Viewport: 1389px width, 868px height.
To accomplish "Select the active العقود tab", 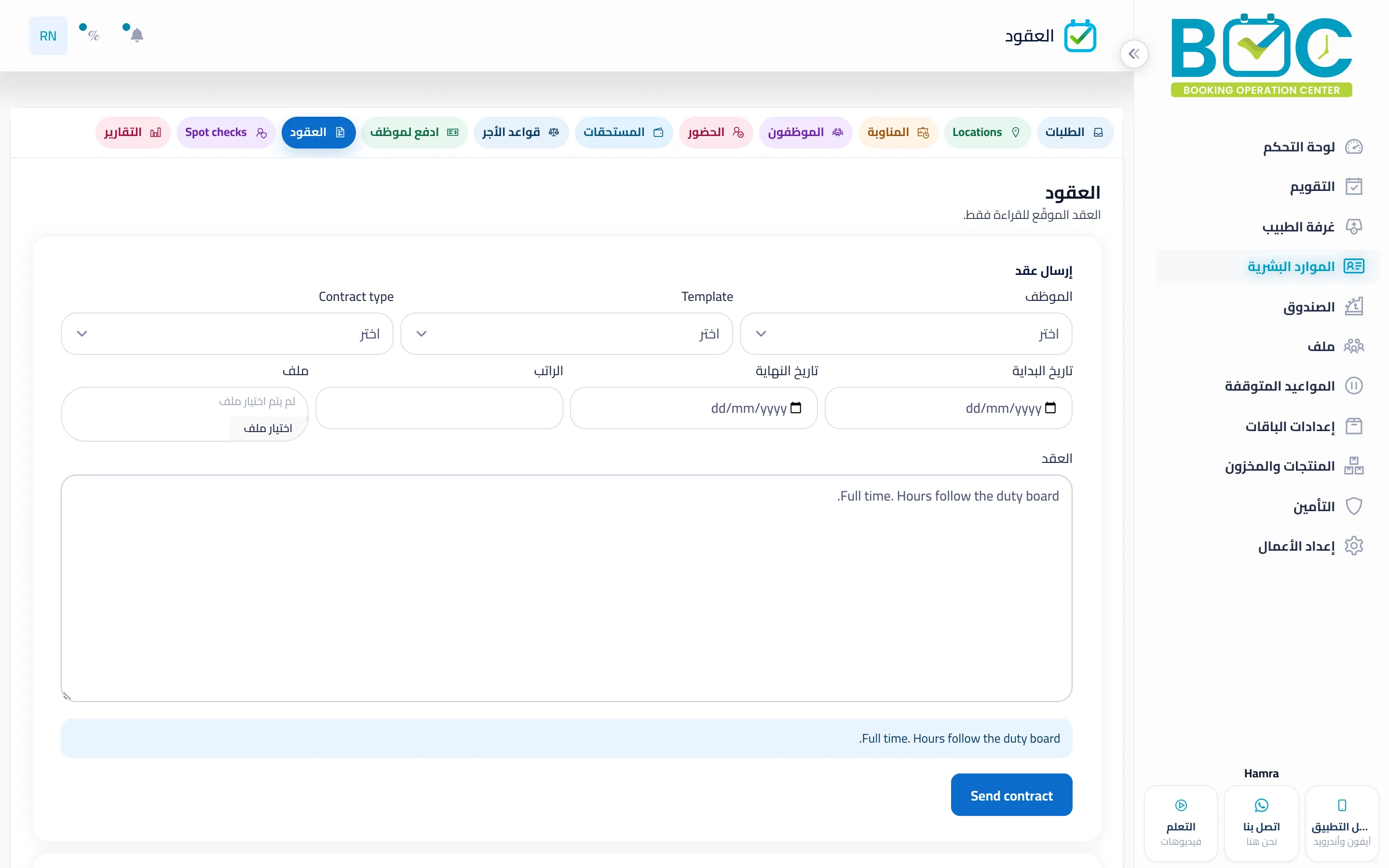I will pyautogui.click(x=318, y=133).
